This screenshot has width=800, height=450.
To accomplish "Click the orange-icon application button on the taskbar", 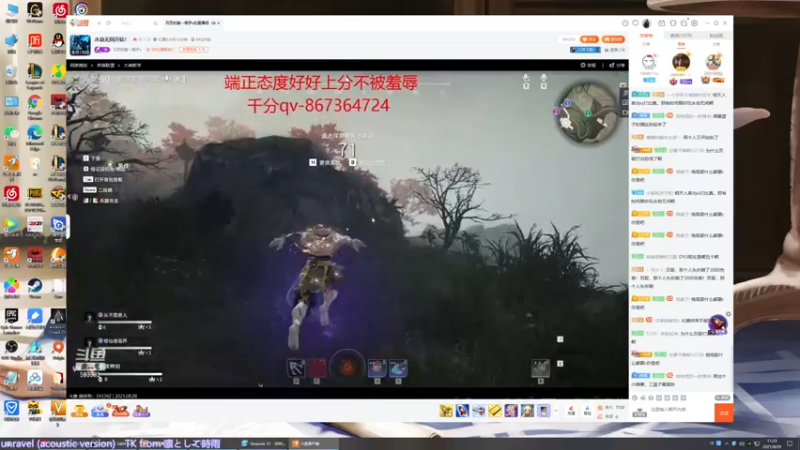I will 314,443.
